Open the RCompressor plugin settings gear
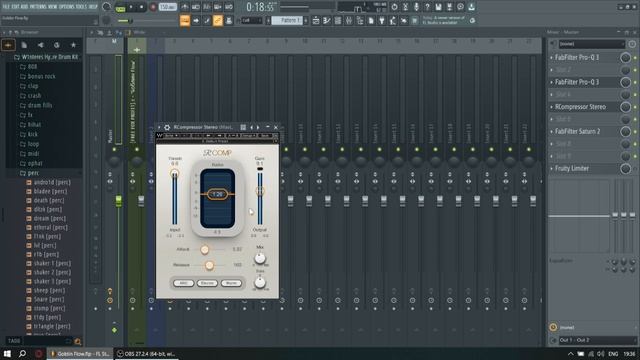The height and width of the screenshot is (360, 640). point(167,127)
